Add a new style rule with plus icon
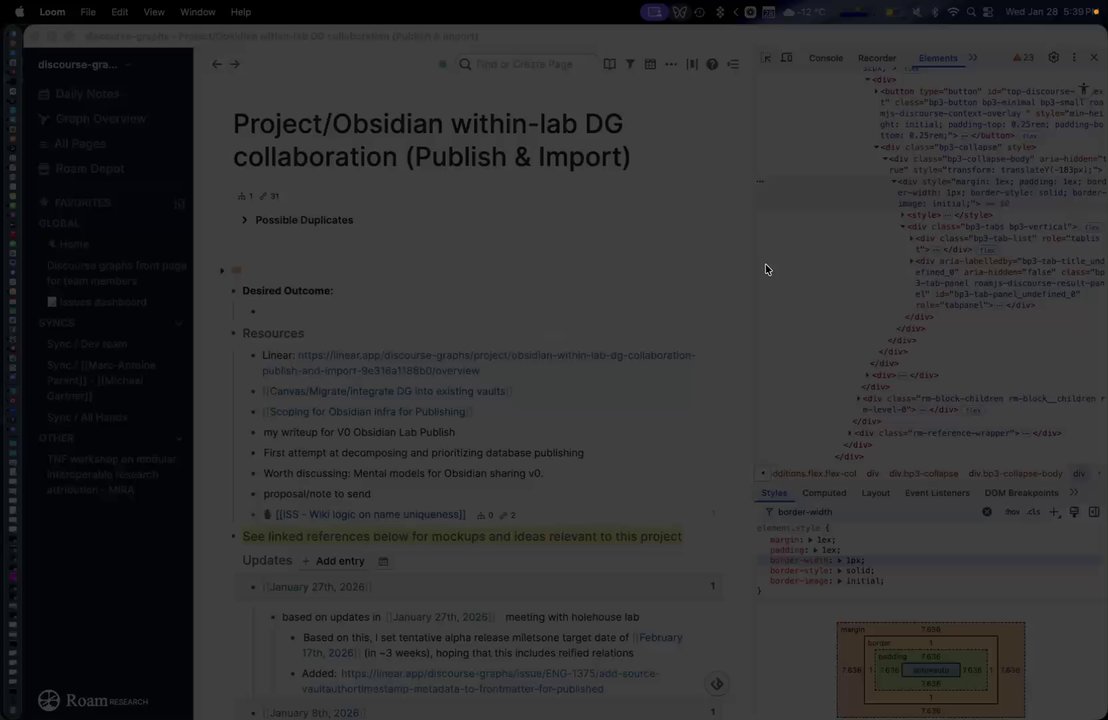Viewport: 1108px width, 720px height. click(x=1054, y=512)
